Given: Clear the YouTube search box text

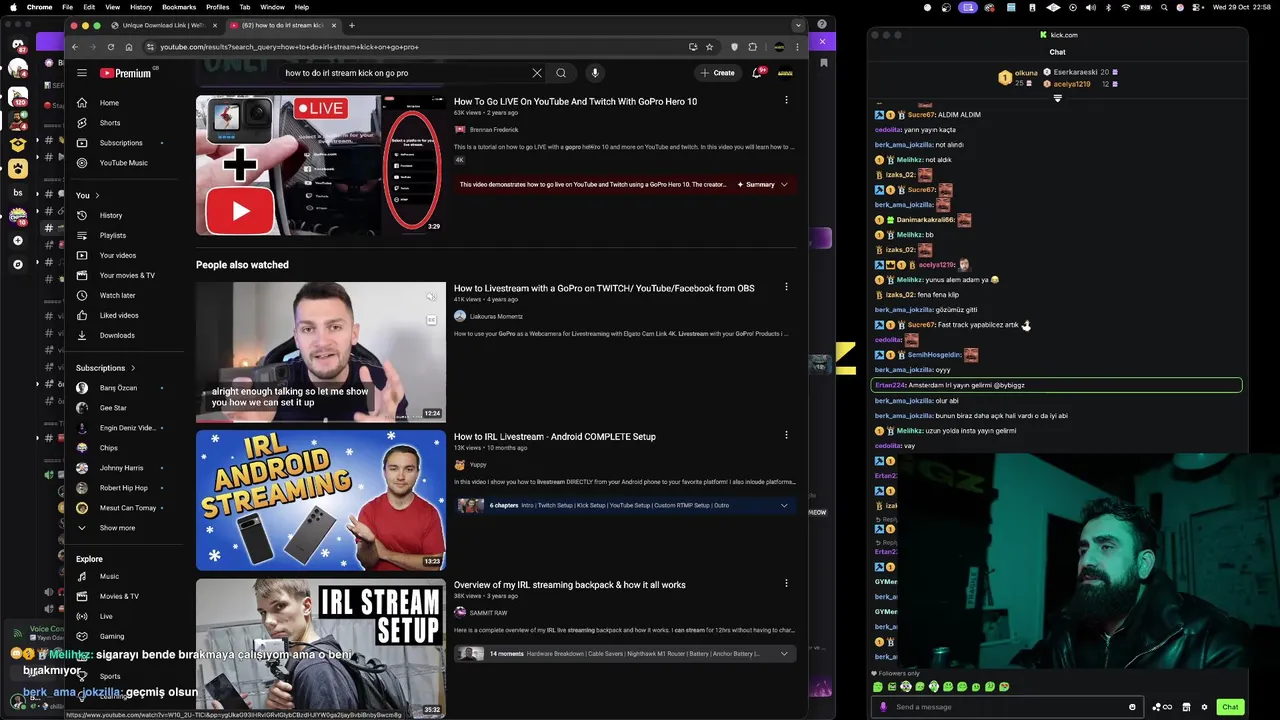Looking at the screenshot, I should pos(537,73).
